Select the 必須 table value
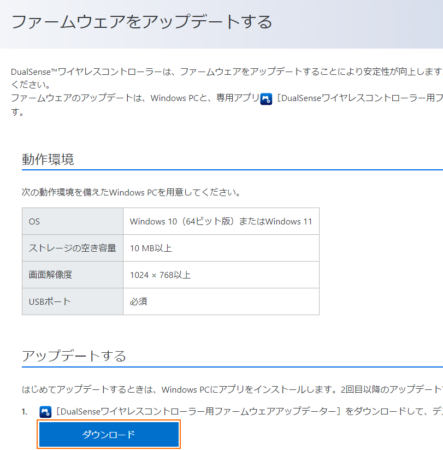Screen dimensions: 443x450 (x=138, y=302)
